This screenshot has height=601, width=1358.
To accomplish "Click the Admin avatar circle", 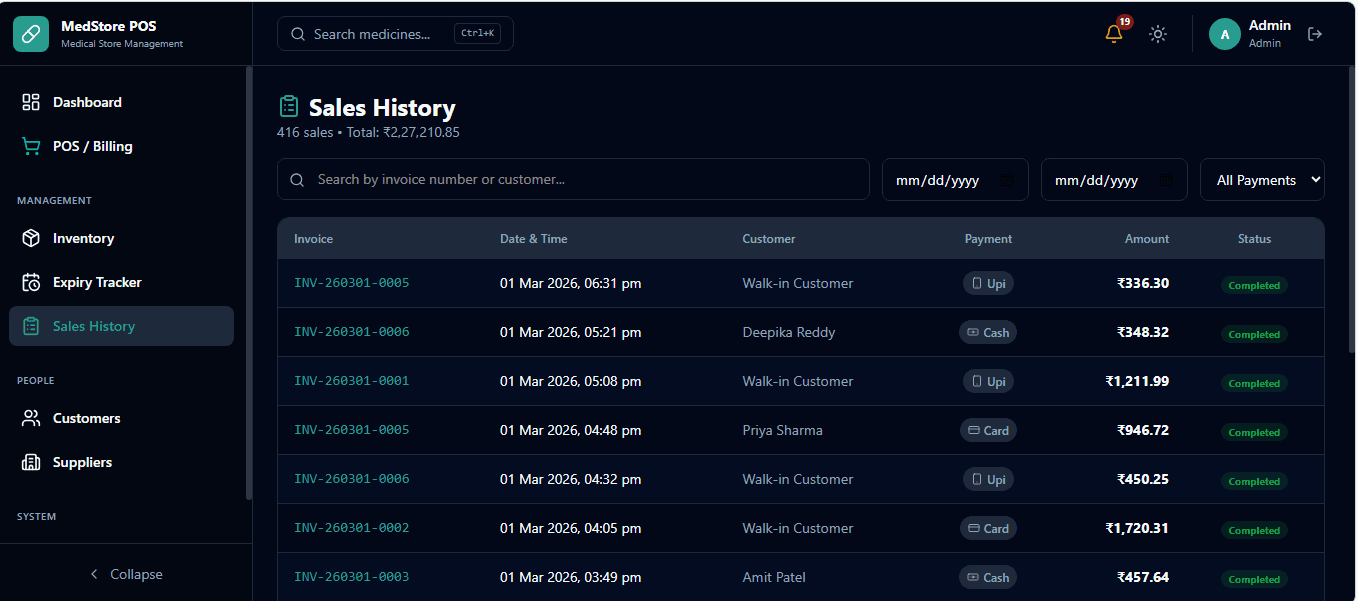I will [x=1225, y=34].
